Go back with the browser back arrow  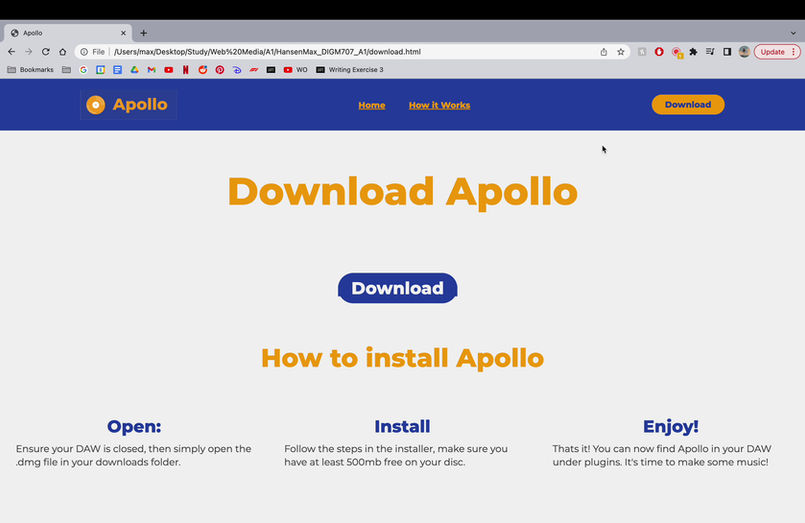11,52
